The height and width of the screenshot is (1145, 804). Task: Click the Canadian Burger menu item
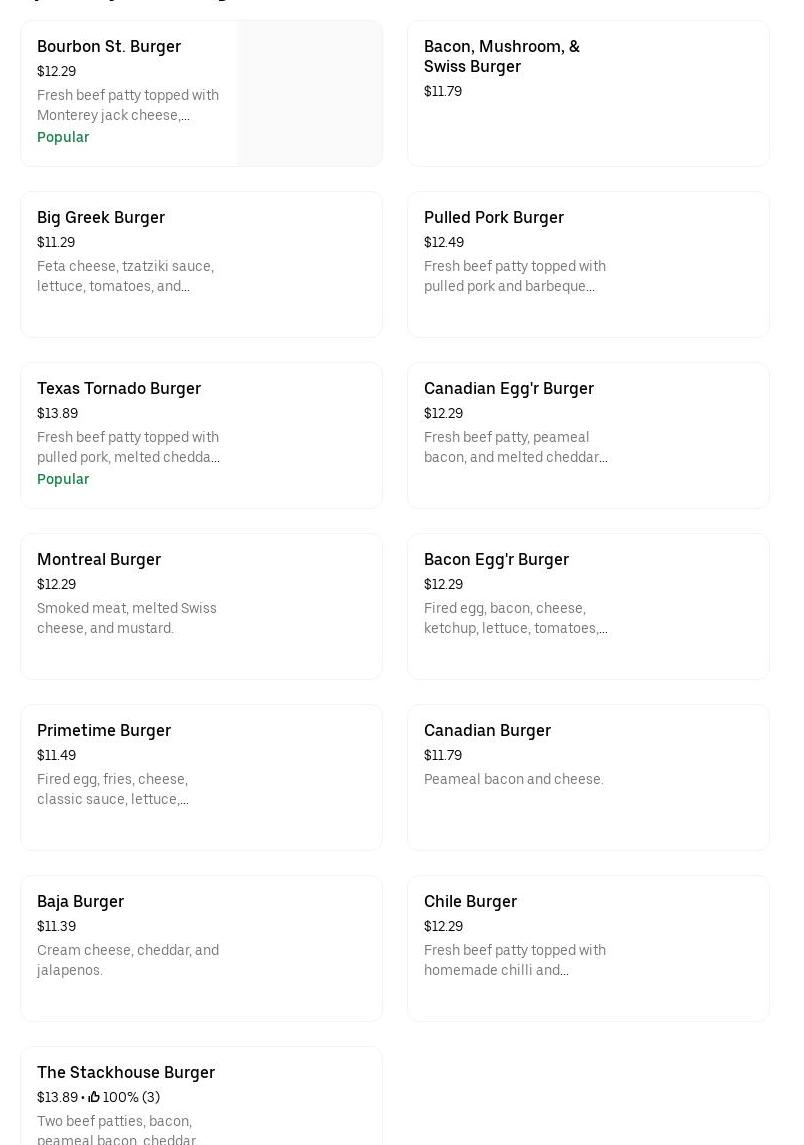(588, 777)
